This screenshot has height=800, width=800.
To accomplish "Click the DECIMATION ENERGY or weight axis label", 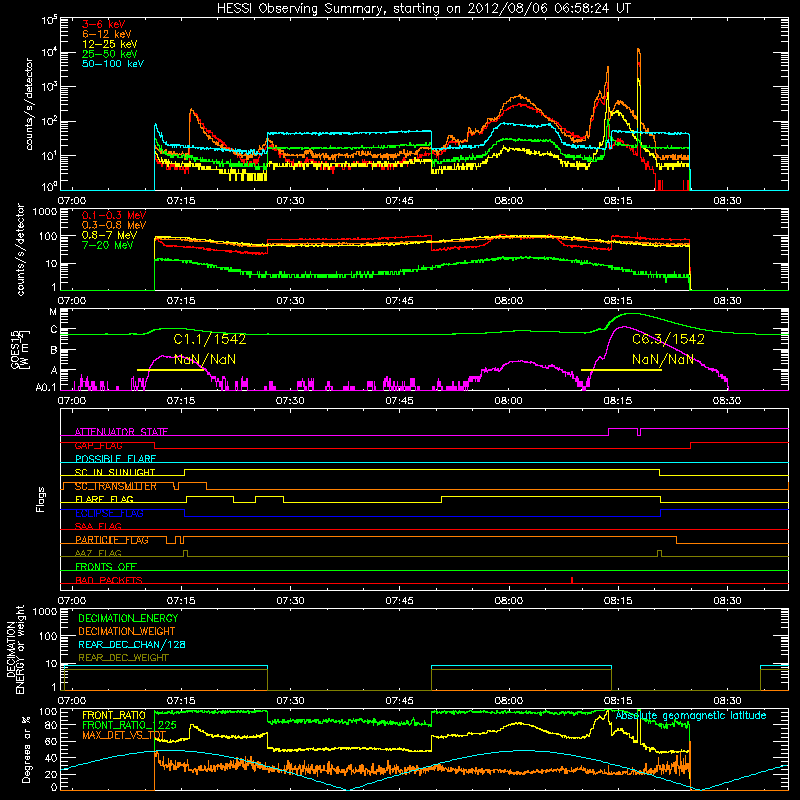I will coord(15,650).
